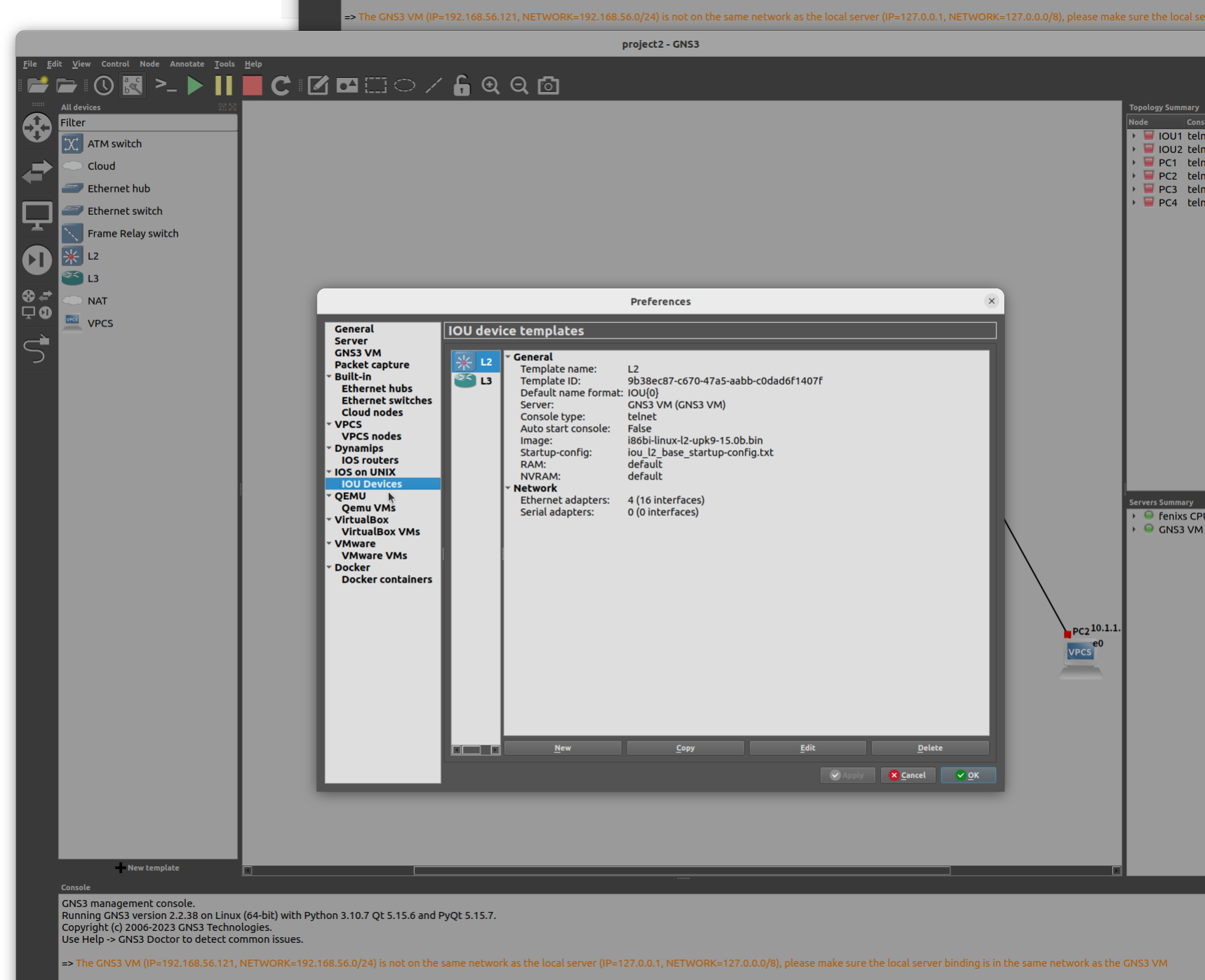
Task: Click PC2 VPCS node on canvas
Action: point(1080,661)
